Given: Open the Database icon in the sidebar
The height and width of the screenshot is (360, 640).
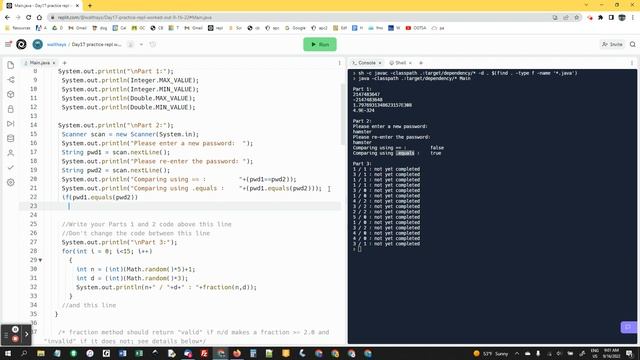Looking at the screenshot, I should pyautogui.click(x=11, y=138).
